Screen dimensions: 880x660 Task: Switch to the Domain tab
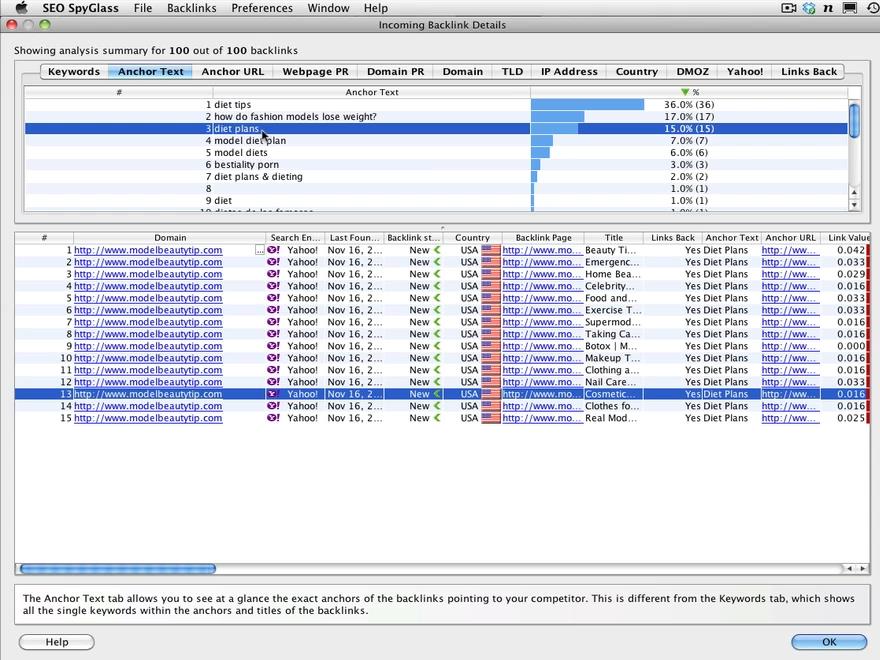(x=462, y=71)
